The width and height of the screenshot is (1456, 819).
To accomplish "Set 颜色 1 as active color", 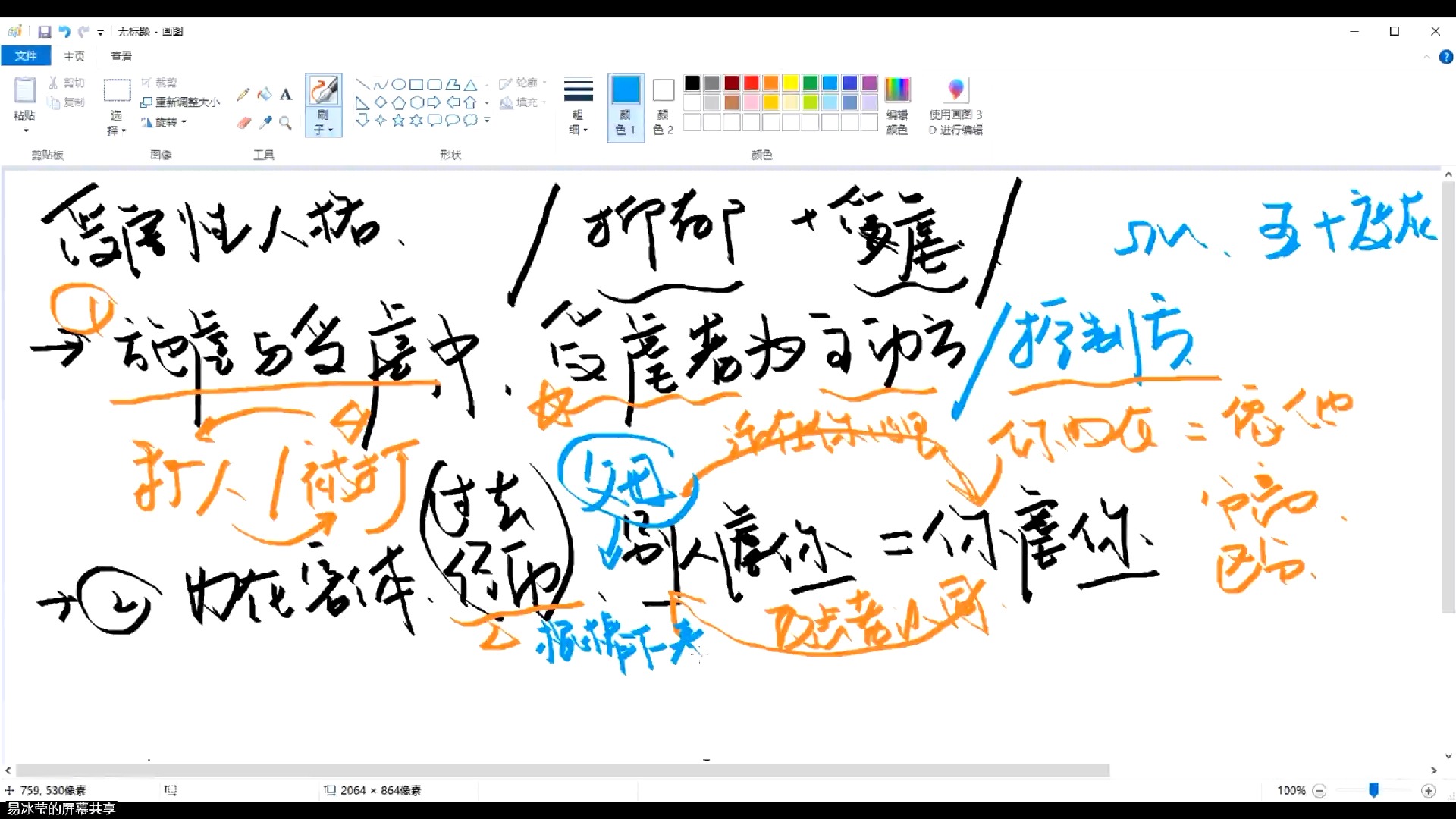I will (x=626, y=107).
